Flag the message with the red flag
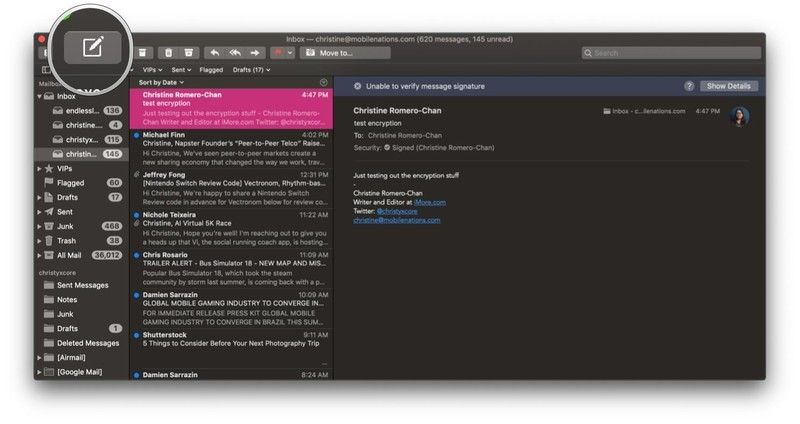The width and height of the screenshot is (800, 424). coord(278,53)
